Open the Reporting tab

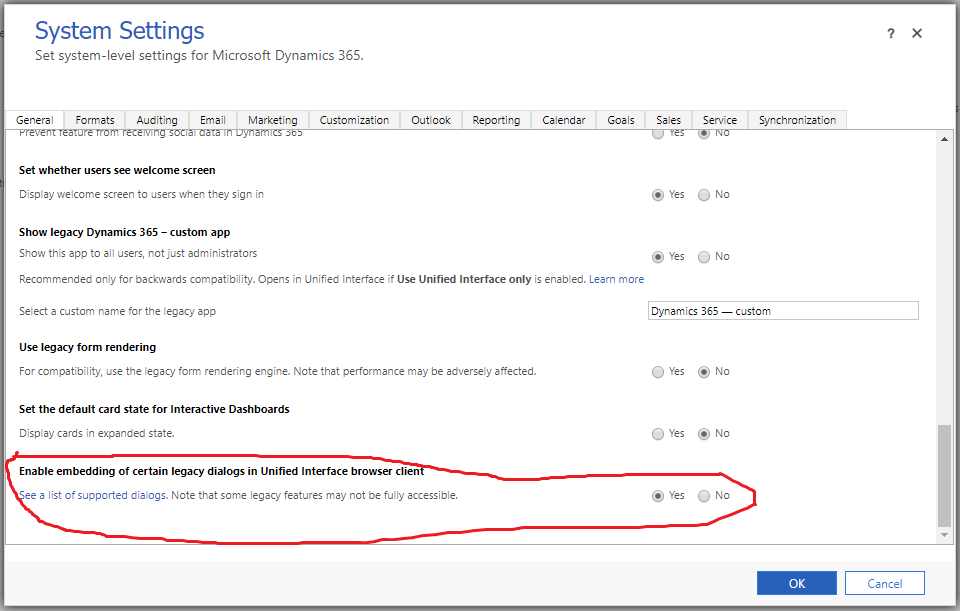[497, 120]
